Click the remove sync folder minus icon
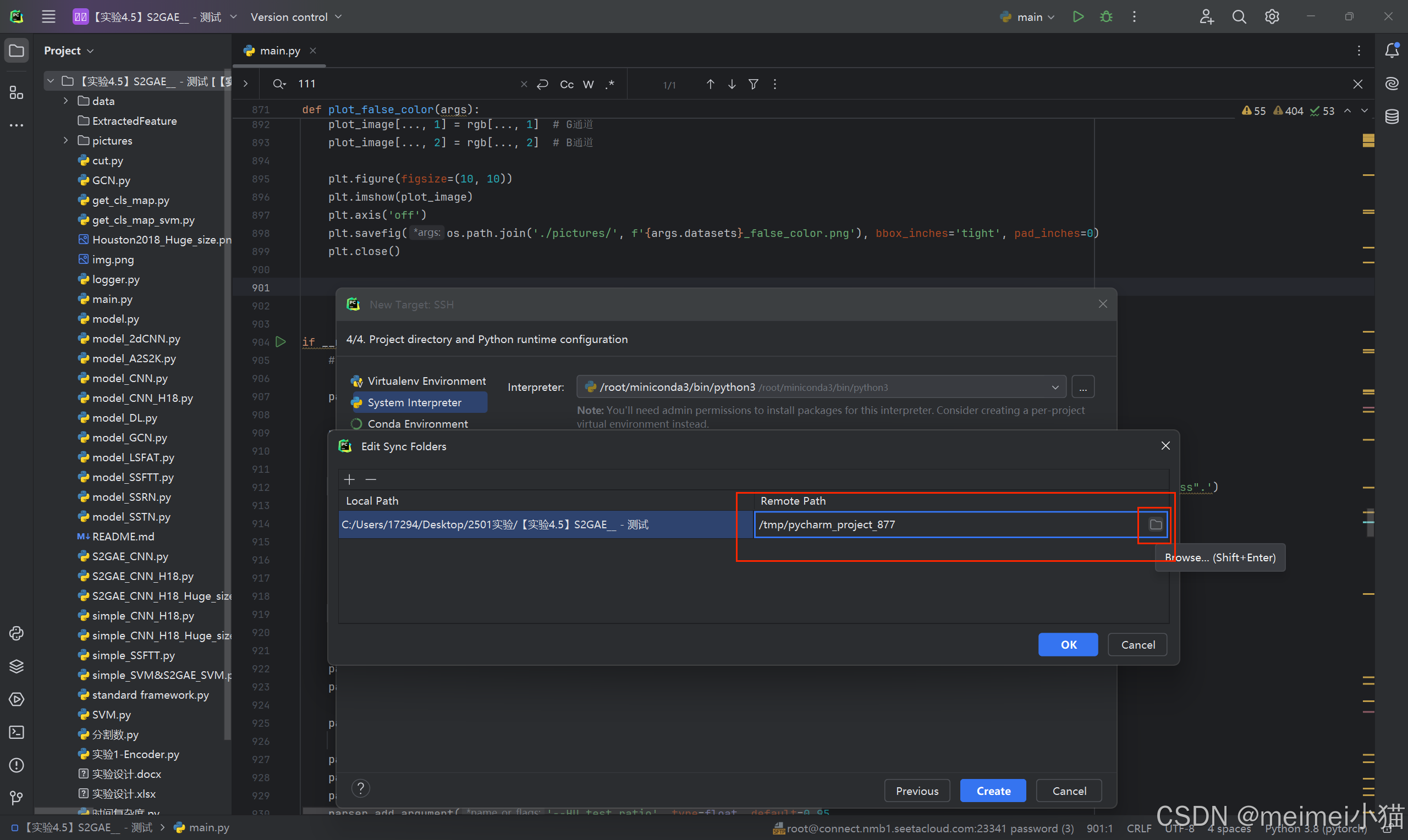 371,479
